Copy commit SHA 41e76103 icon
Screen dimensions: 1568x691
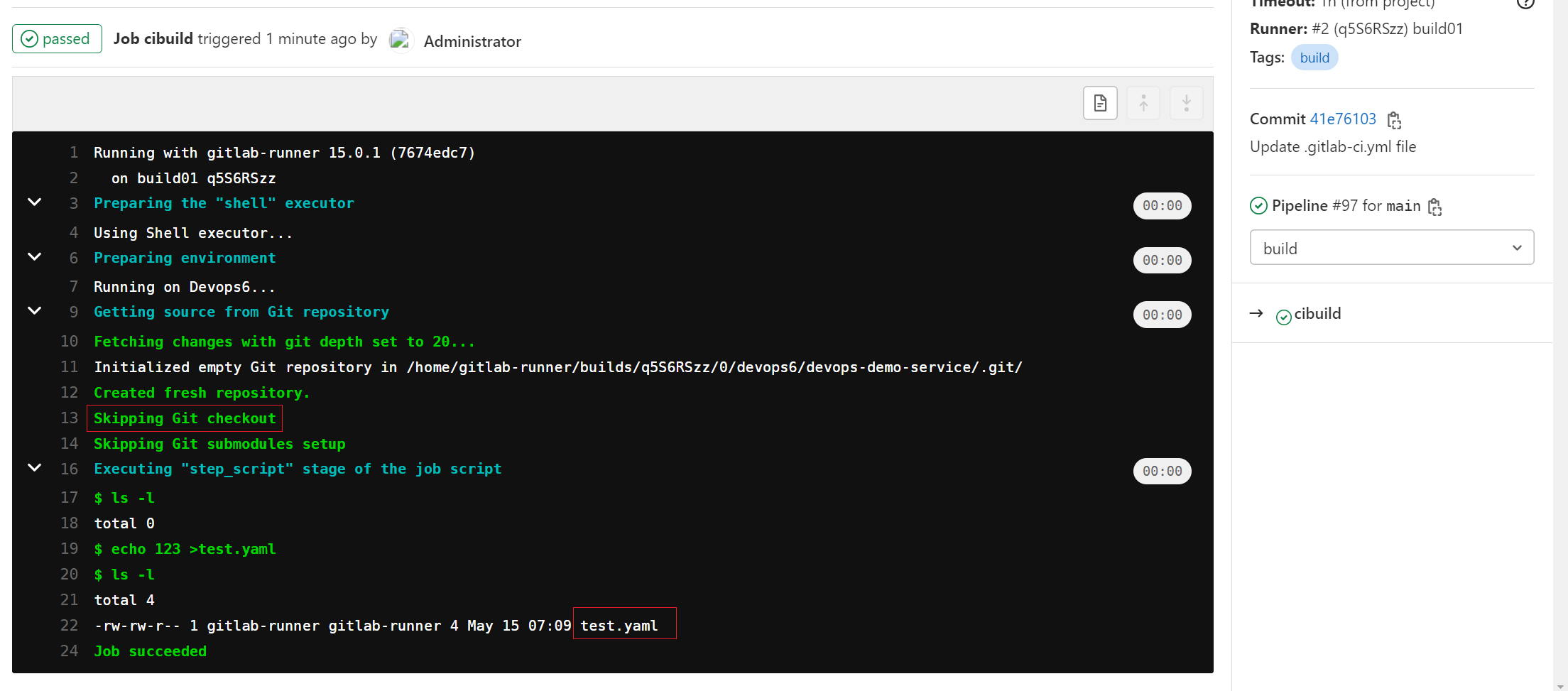click(1394, 120)
